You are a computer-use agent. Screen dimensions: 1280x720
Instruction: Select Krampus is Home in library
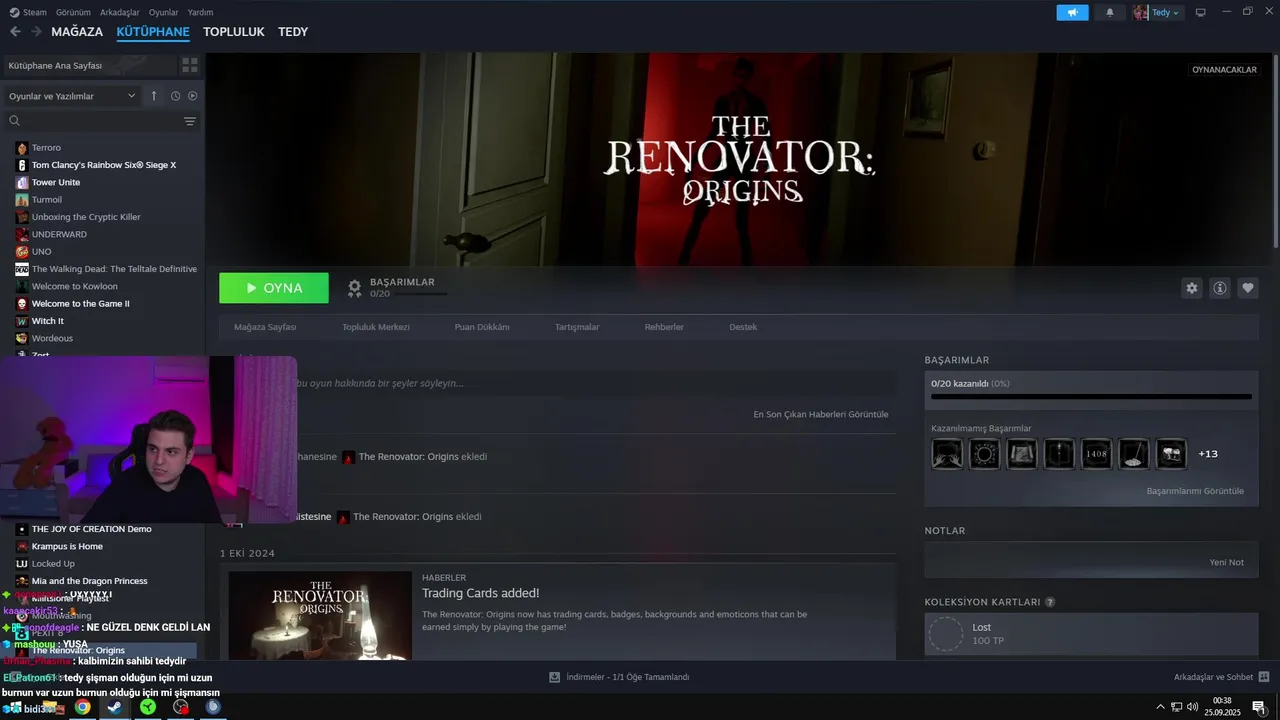67,546
